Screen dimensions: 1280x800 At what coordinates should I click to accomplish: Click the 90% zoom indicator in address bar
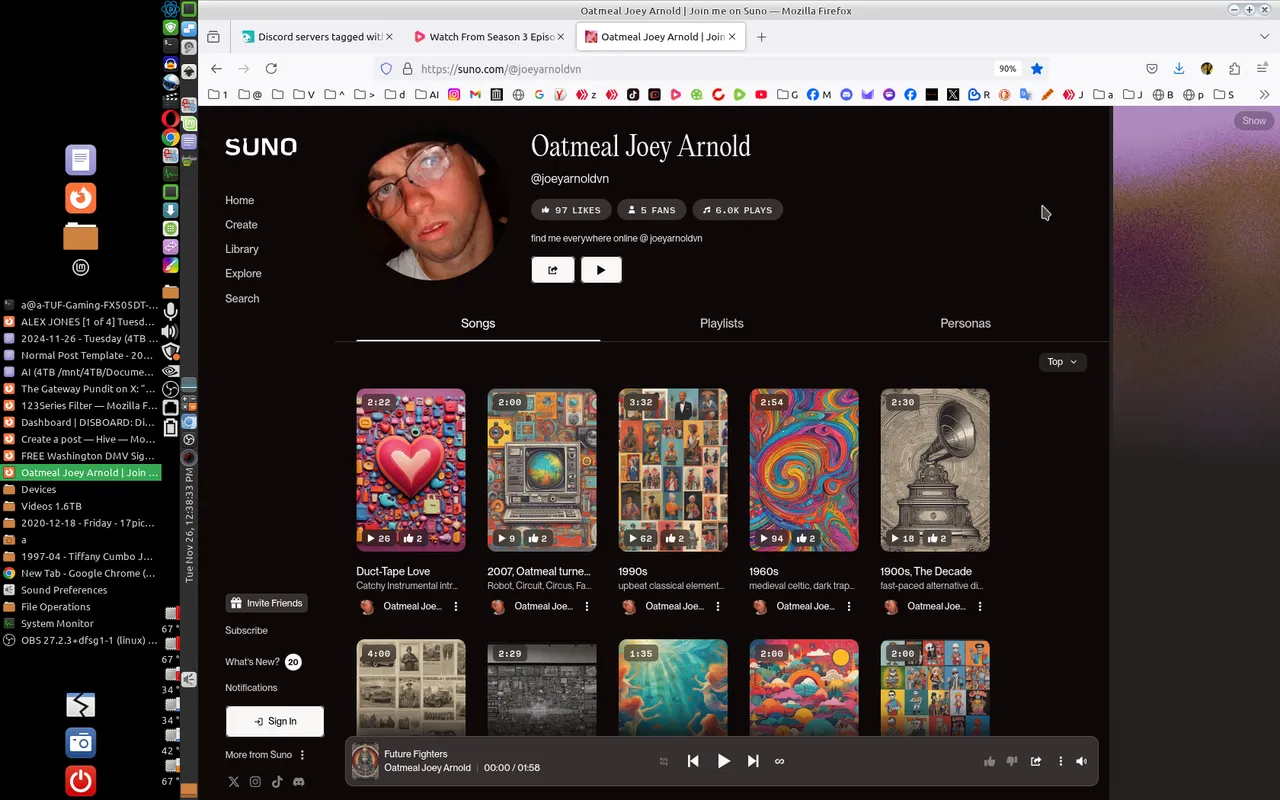[x=1007, y=69]
